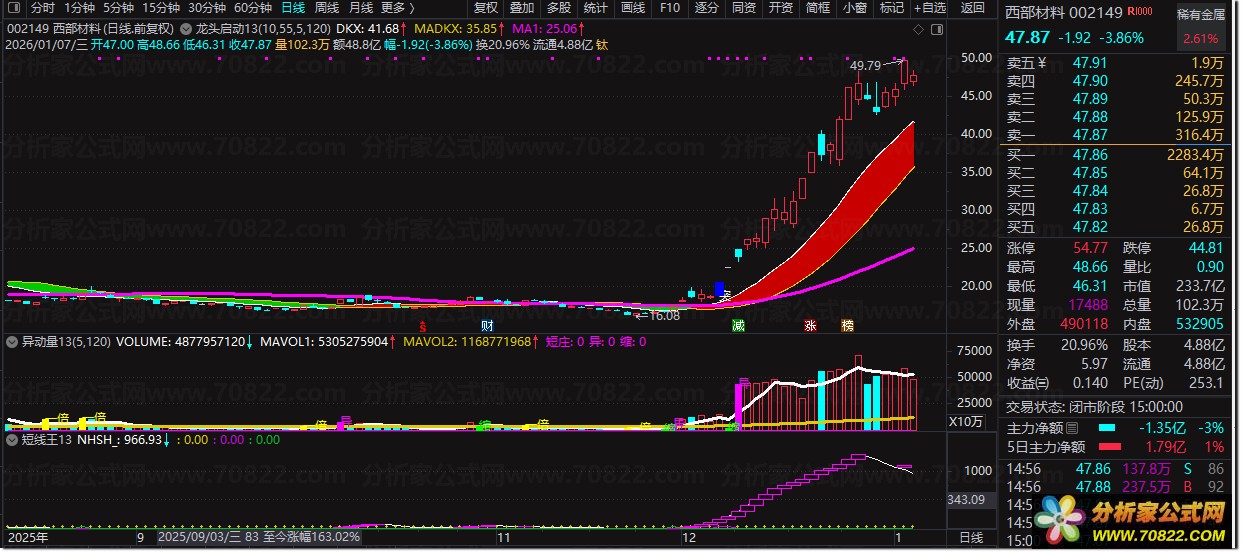This screenshot has height=552, width=1242.
Task: Click the 复权 adjustment button
Action: tap(485, 8)
